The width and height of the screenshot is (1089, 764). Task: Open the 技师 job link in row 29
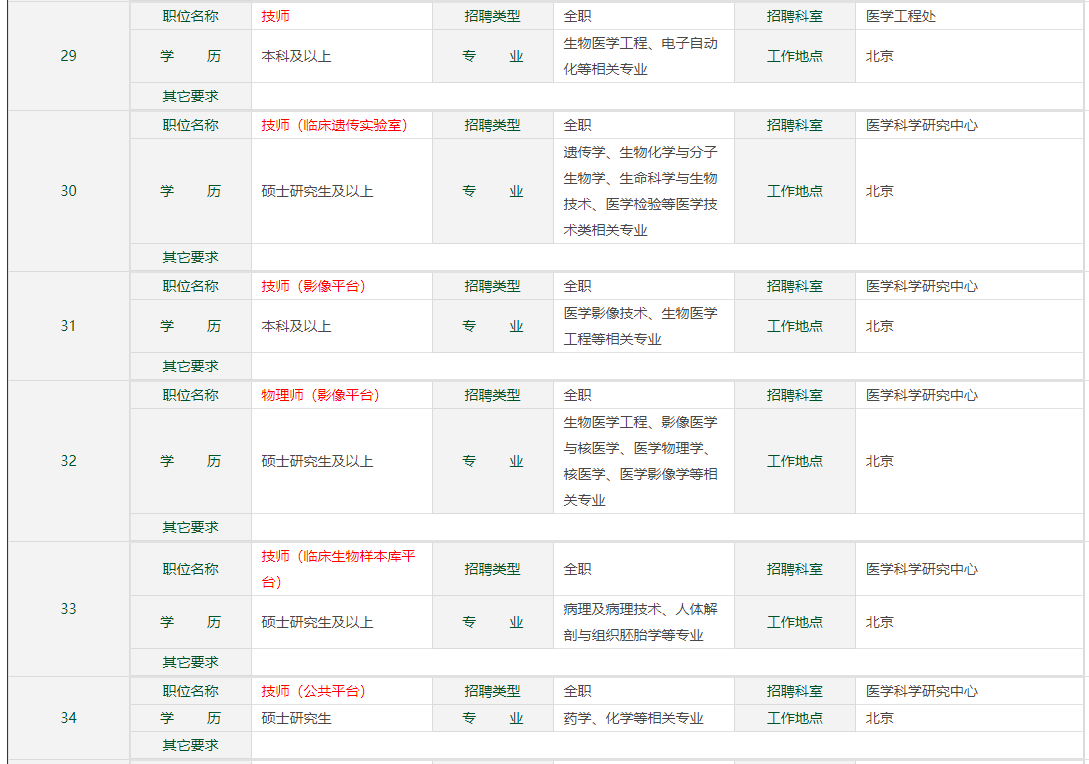275,16
